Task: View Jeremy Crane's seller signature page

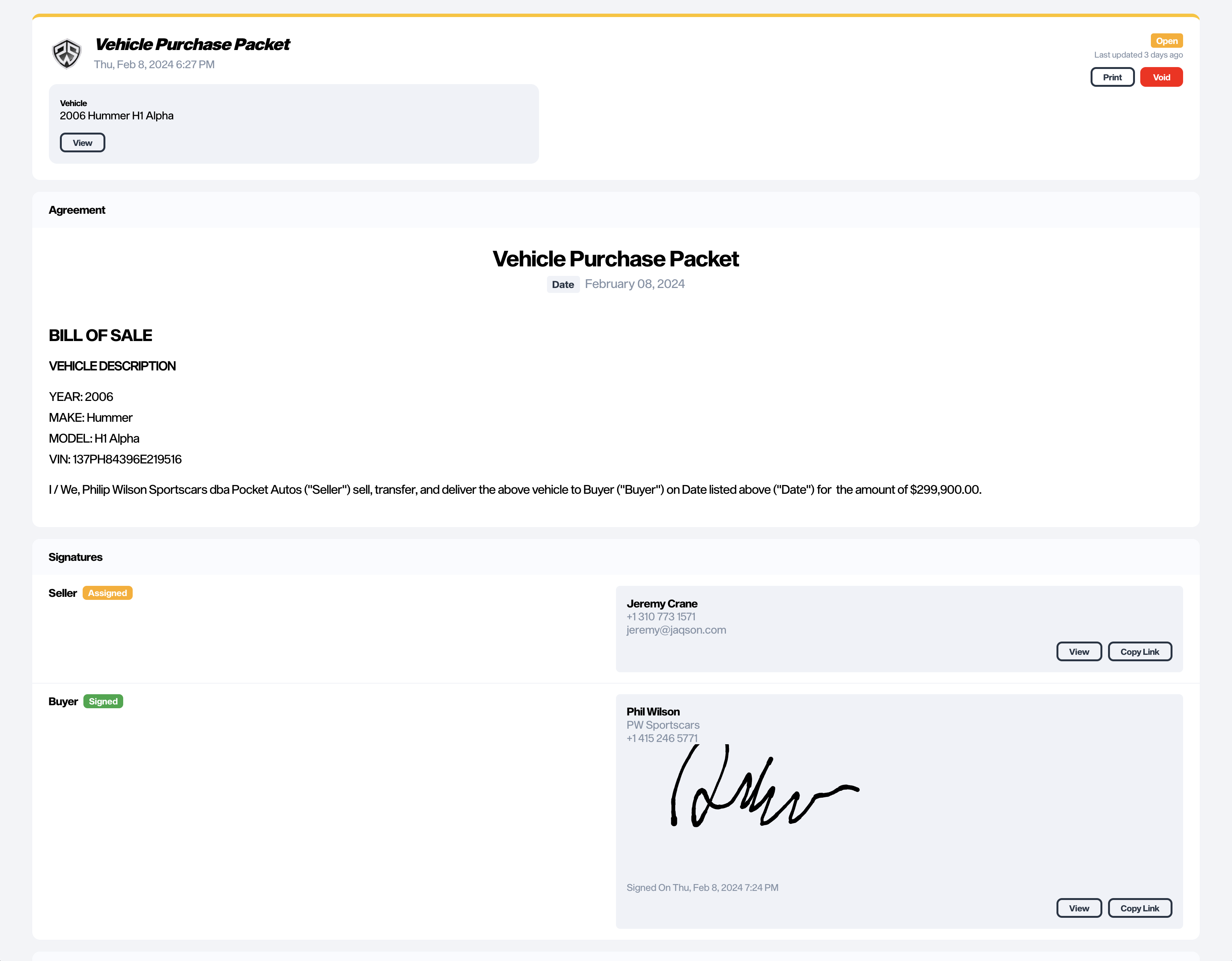Action: tap(1078, 651)
